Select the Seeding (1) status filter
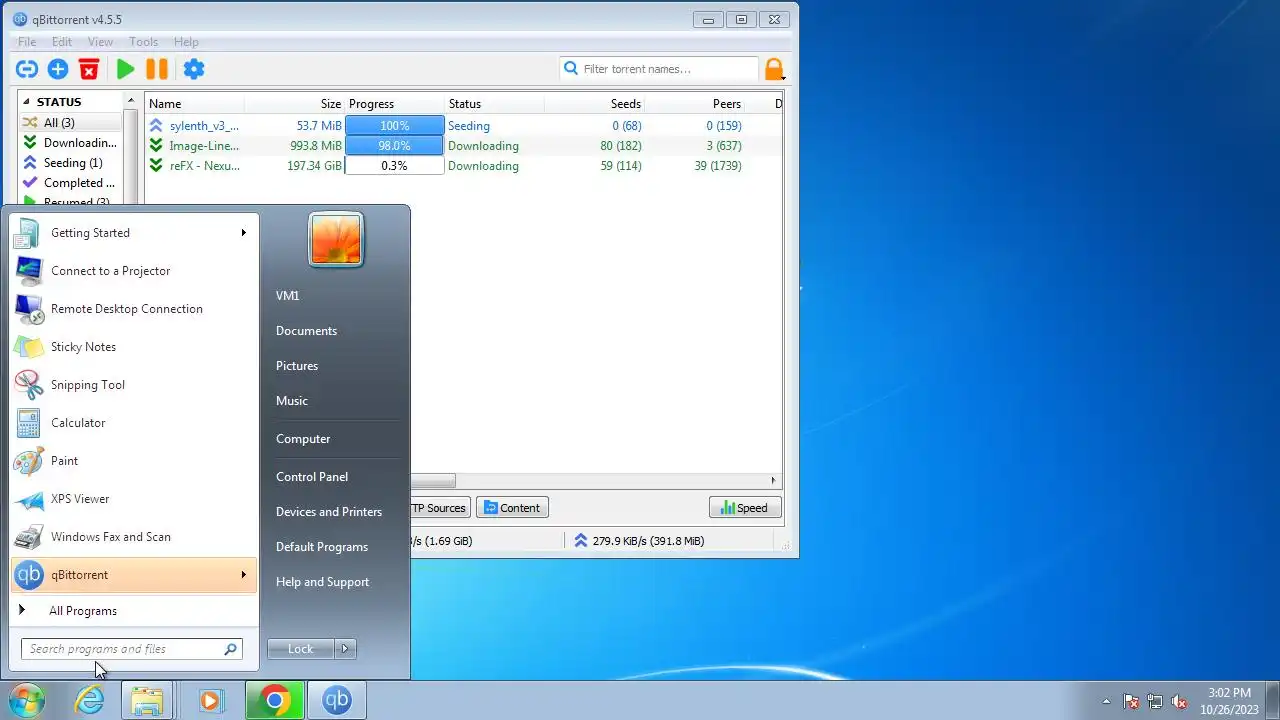1280x720 pixels. pos(71,163)
